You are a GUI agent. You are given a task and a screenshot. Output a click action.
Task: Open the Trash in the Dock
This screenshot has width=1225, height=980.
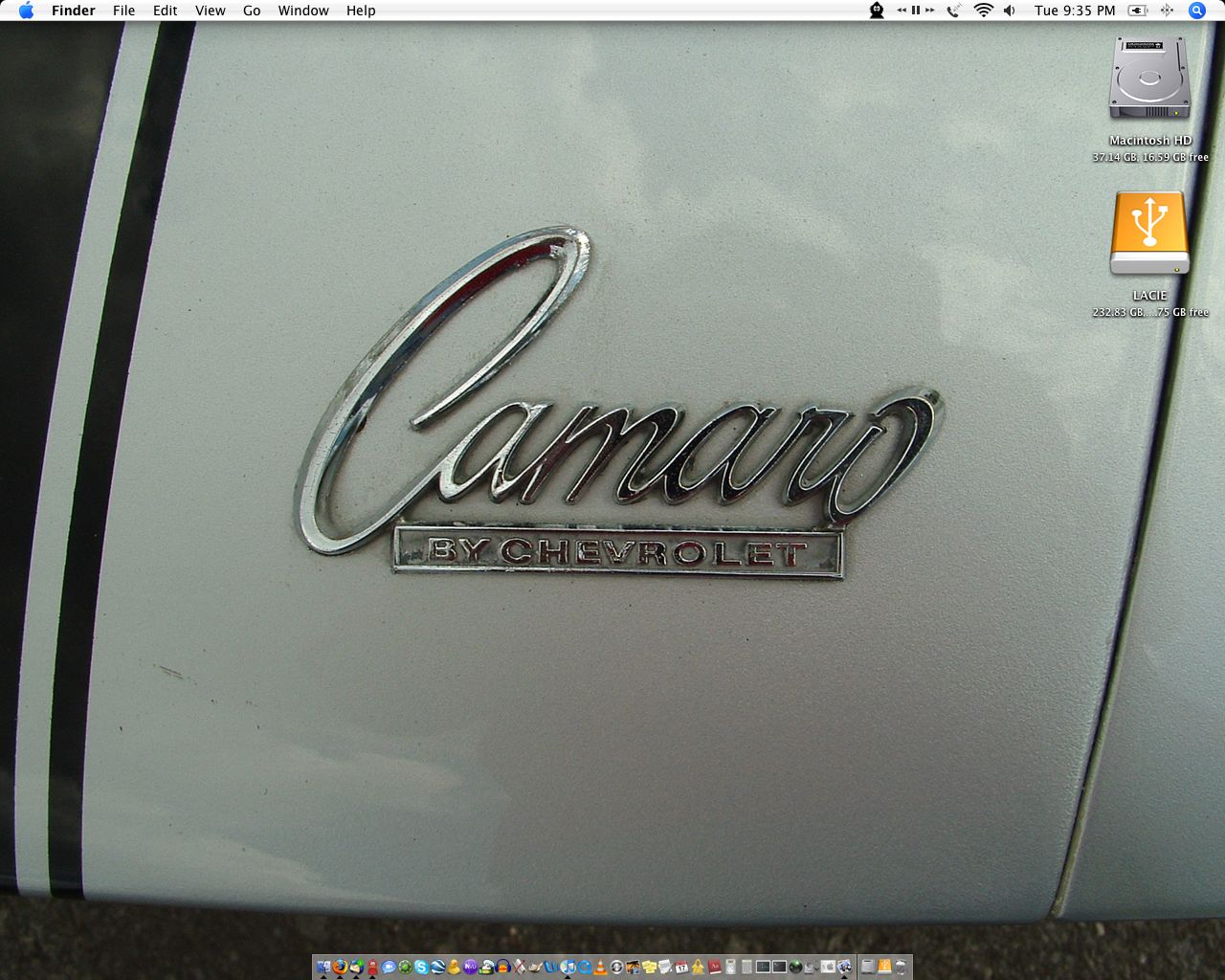tap(901, 967)
